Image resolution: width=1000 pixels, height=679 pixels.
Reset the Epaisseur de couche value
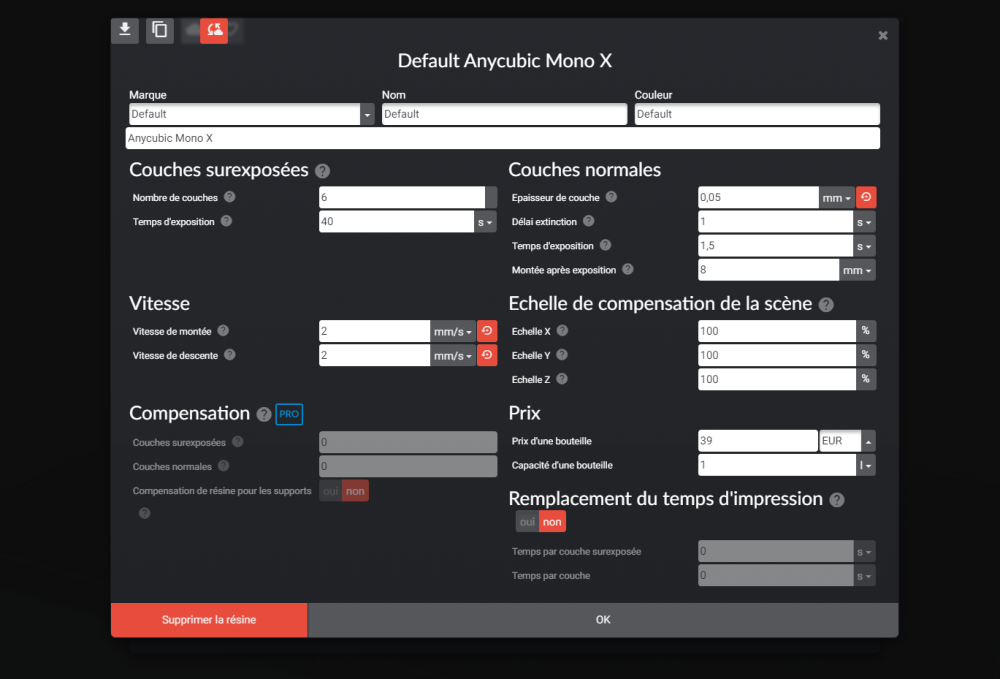tap(866, 198)
